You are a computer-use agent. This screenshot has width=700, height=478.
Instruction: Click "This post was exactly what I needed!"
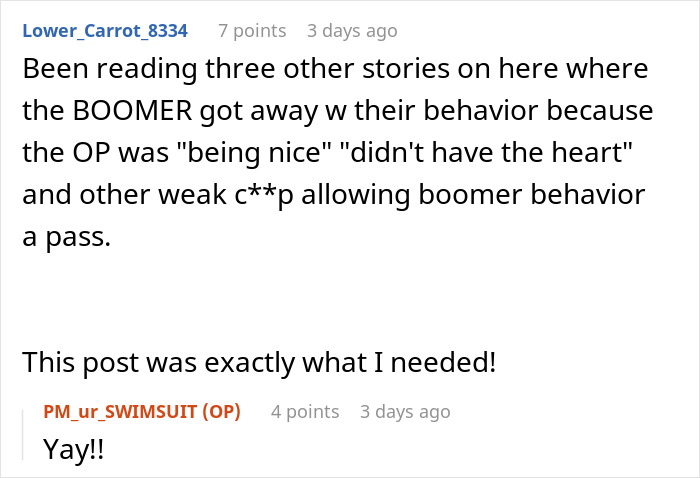coord(259,361)
